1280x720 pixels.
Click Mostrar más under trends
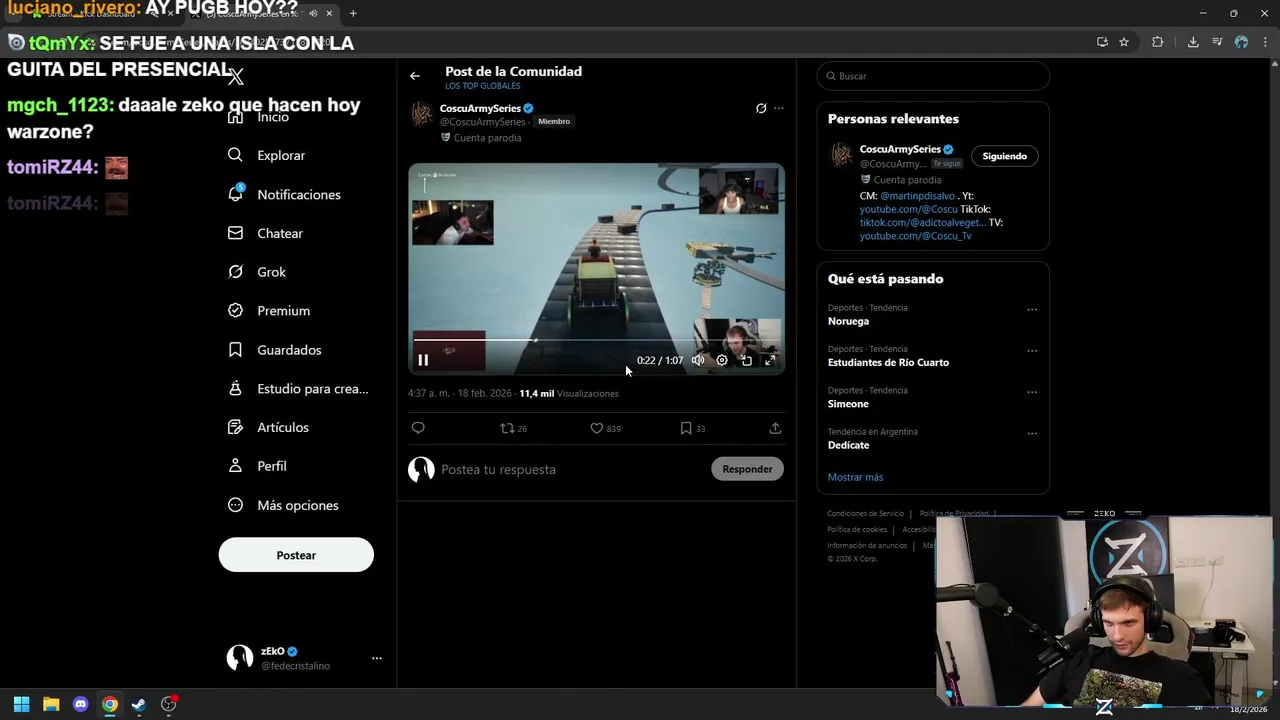pyautogui.click(x=855, y=477)
